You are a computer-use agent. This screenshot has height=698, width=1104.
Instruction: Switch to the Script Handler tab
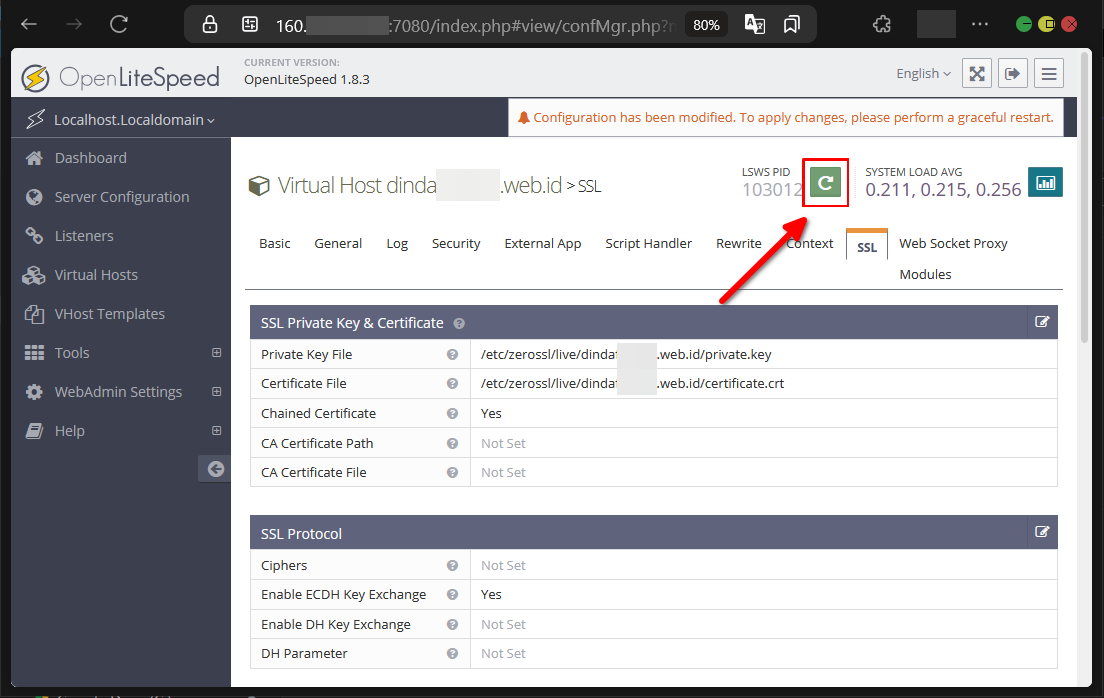pos(648,244)
